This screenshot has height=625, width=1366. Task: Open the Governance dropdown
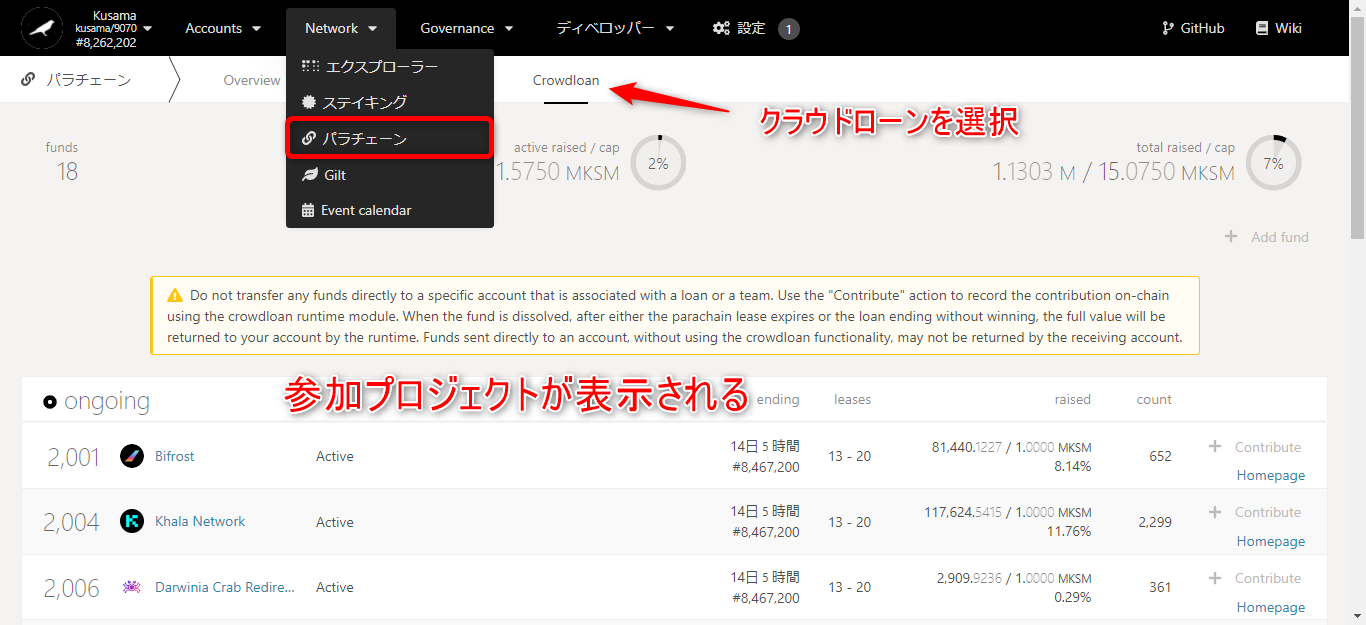(467, 28)
